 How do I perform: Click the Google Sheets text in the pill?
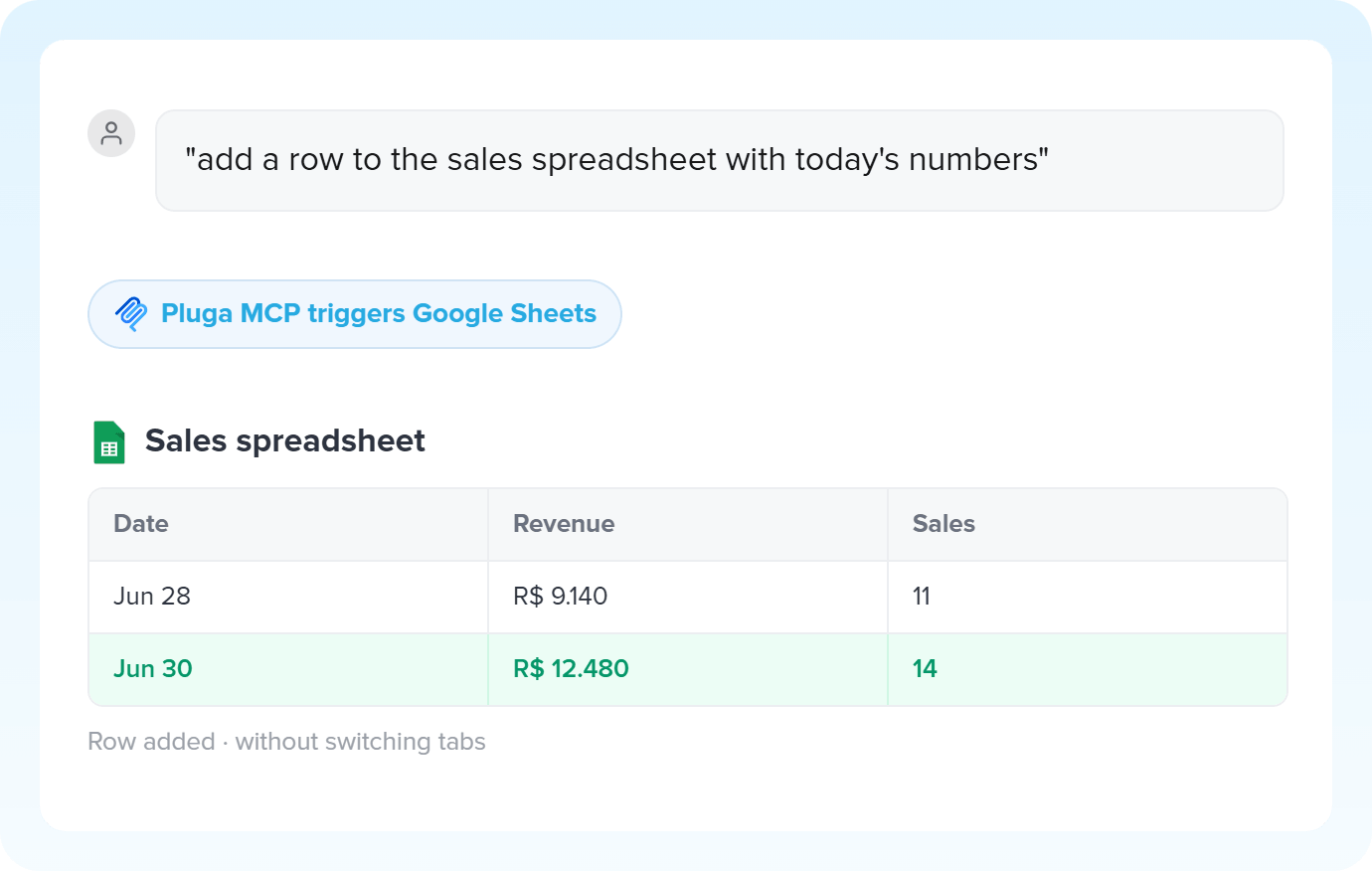pyautogui.click(x=504, y=314)
